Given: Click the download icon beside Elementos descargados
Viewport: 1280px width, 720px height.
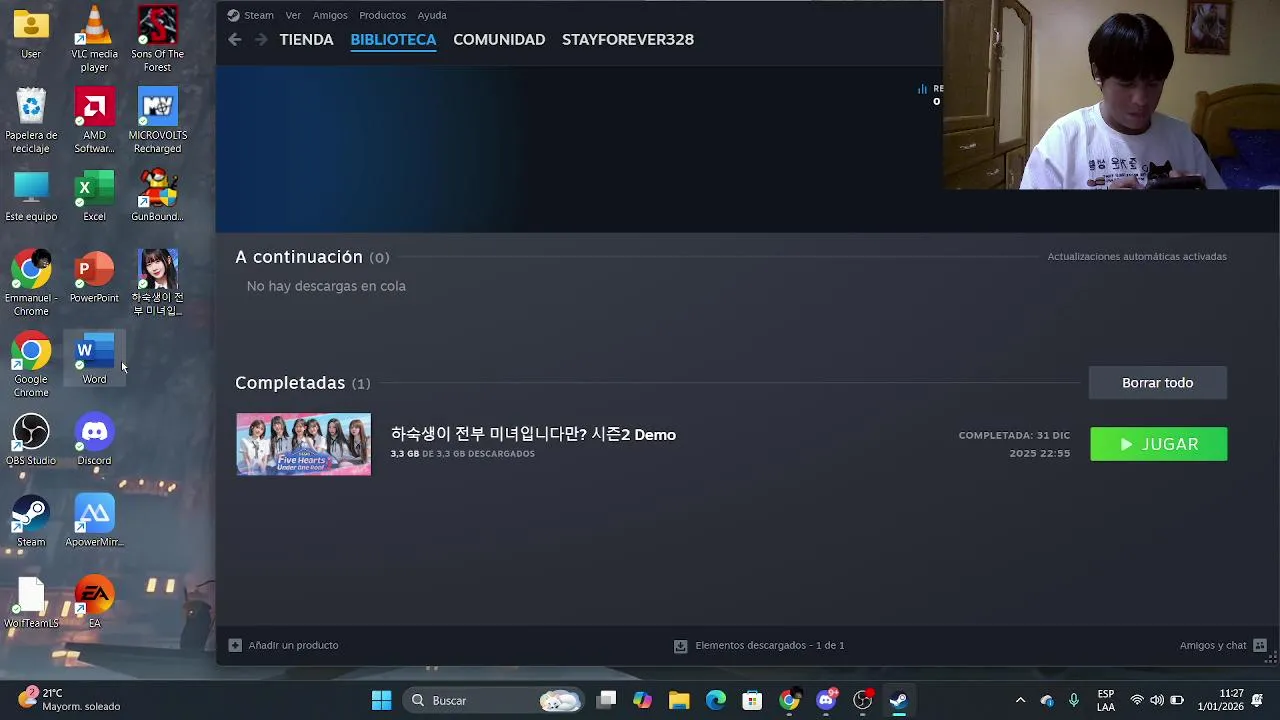Looking at the screenshot, I should pos(681,646).
